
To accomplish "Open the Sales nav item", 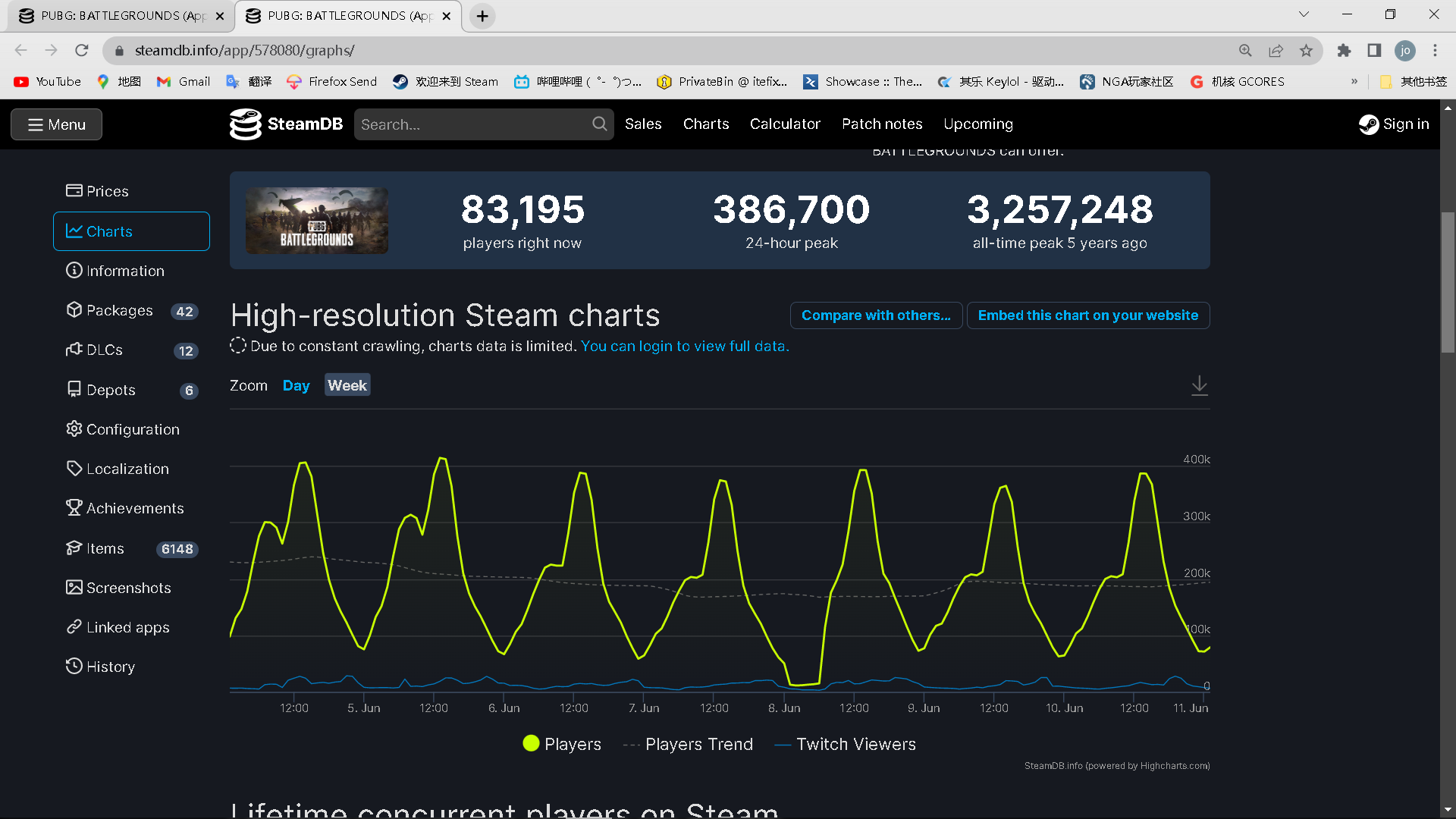I will pos(643,124).
